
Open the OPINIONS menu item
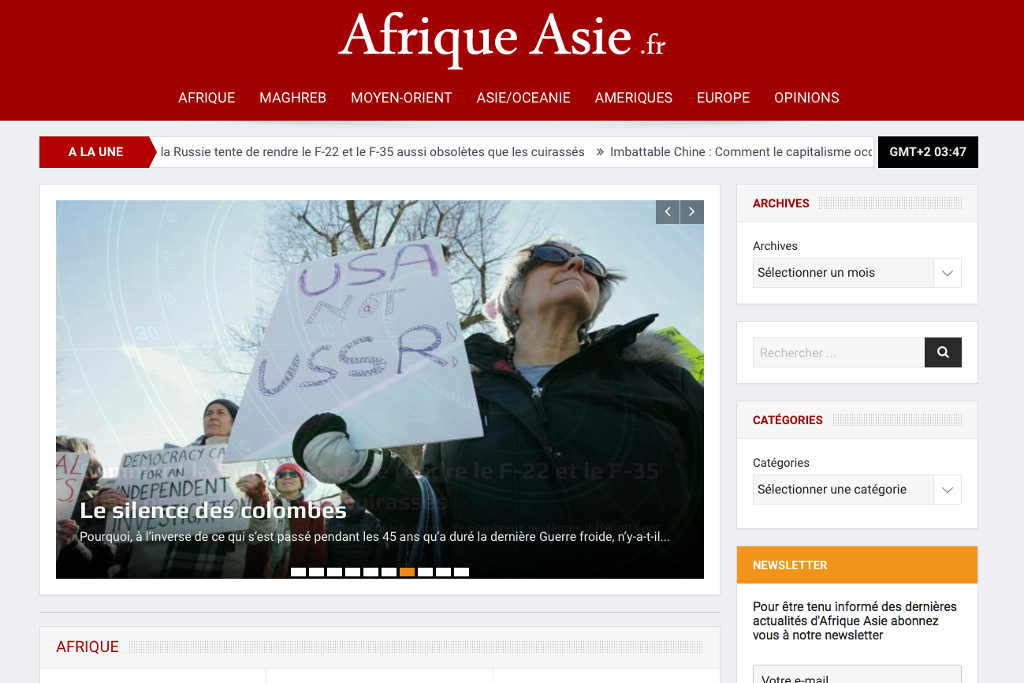click(807, 98)
